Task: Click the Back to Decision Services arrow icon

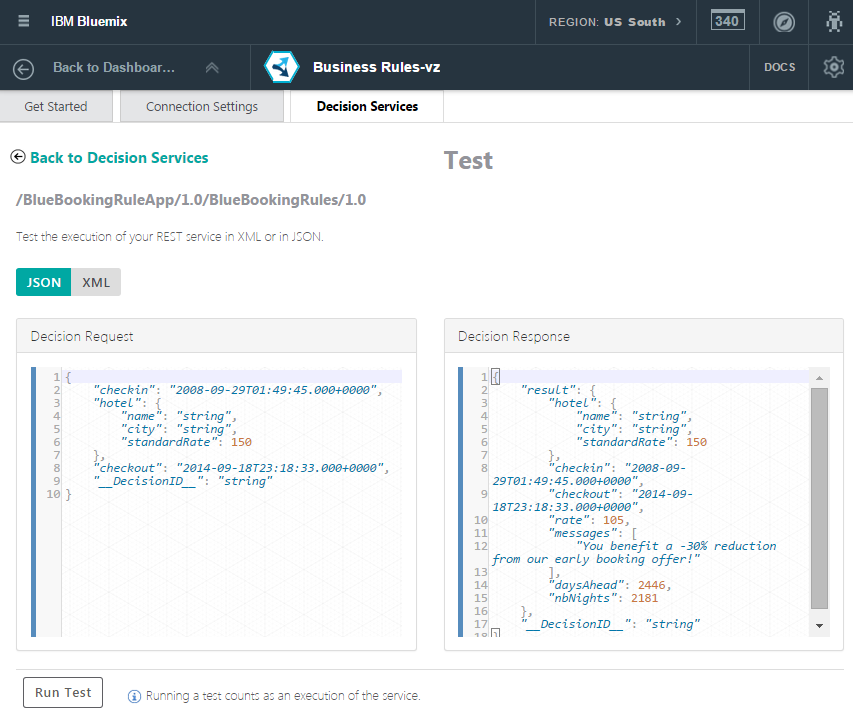Action: pos(18,157)
